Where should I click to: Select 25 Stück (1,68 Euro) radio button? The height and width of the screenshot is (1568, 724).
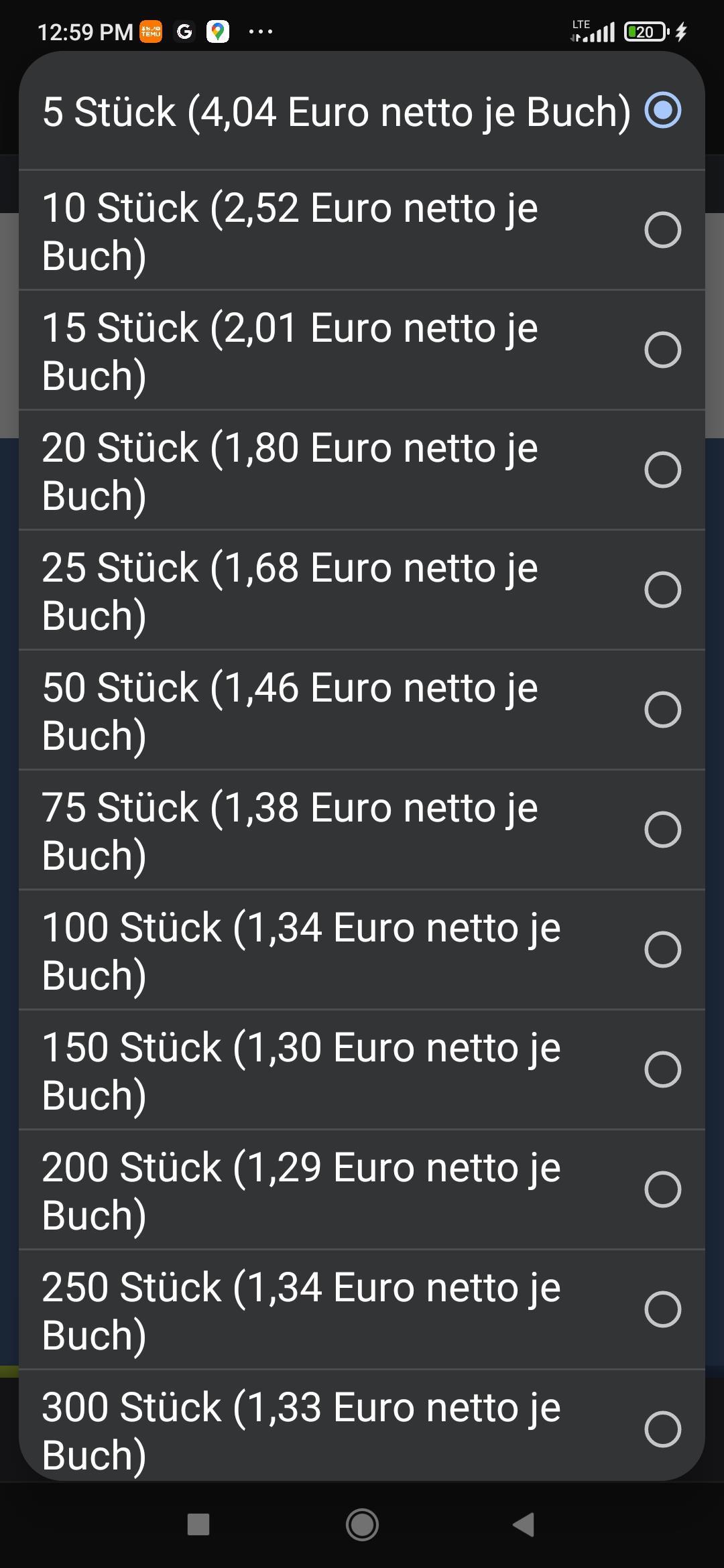pos(662,590)
